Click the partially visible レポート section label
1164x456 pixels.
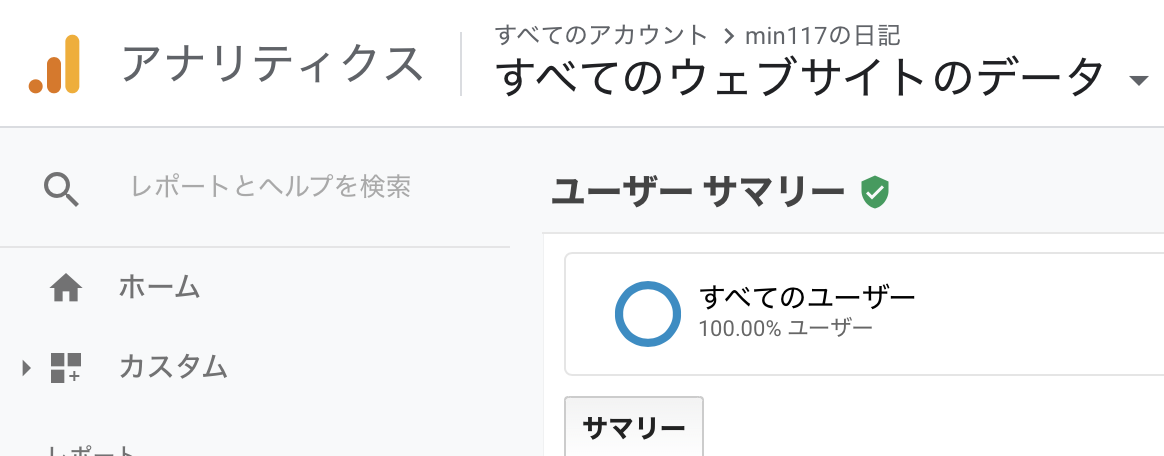coord(90,451)
